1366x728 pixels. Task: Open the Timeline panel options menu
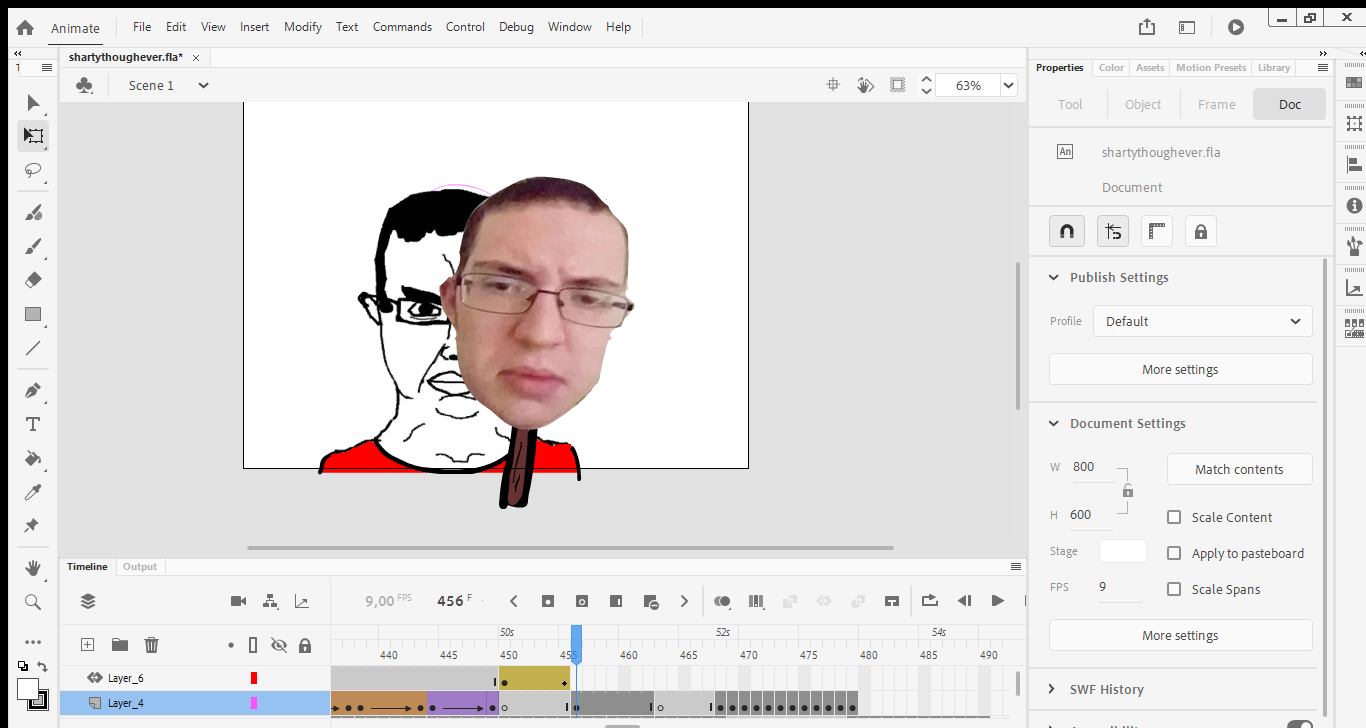1016,566
